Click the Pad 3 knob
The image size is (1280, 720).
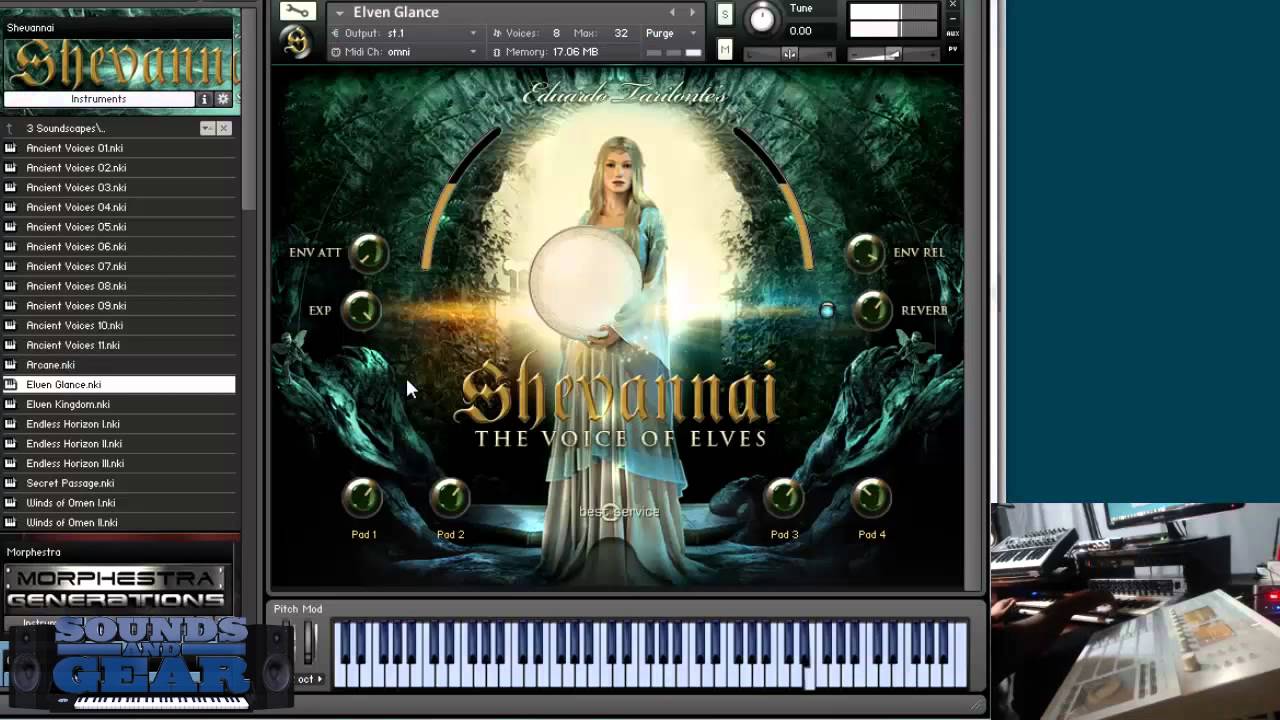[784, 498]
